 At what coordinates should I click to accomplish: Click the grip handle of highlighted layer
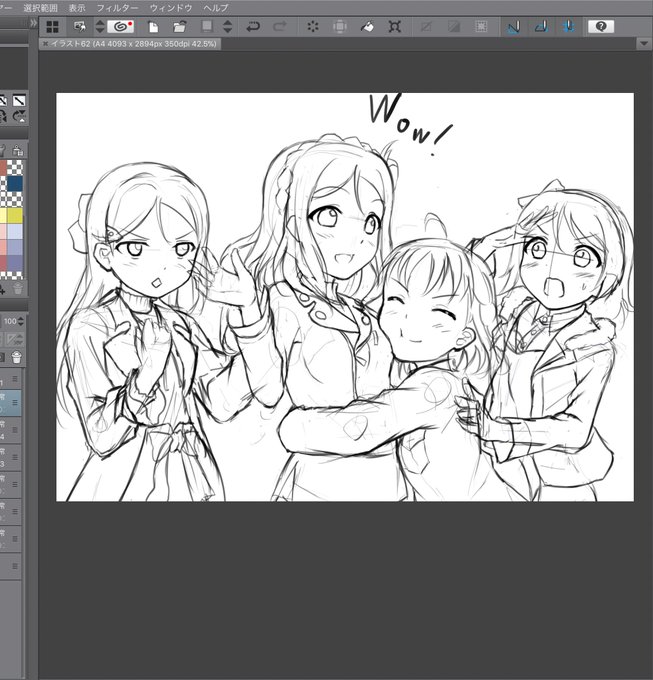click(x=15, y=403)
